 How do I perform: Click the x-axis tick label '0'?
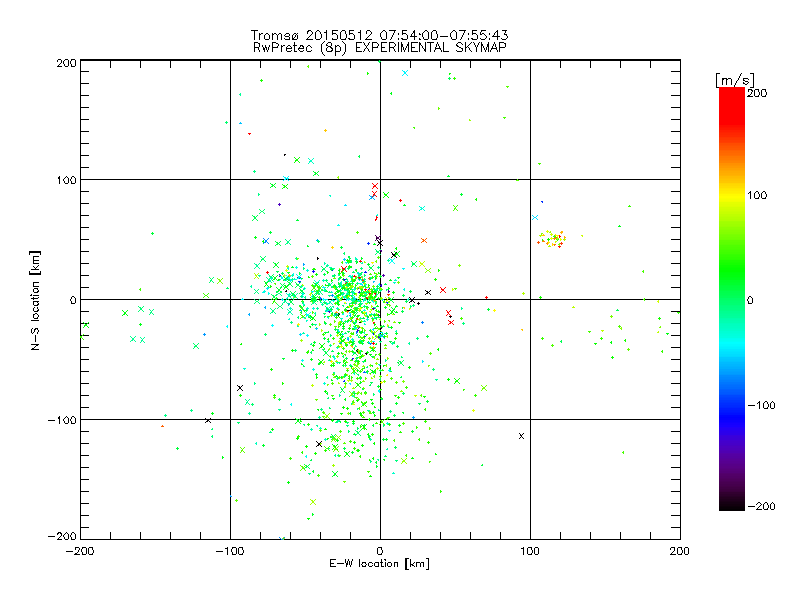[x=380, y=551]
